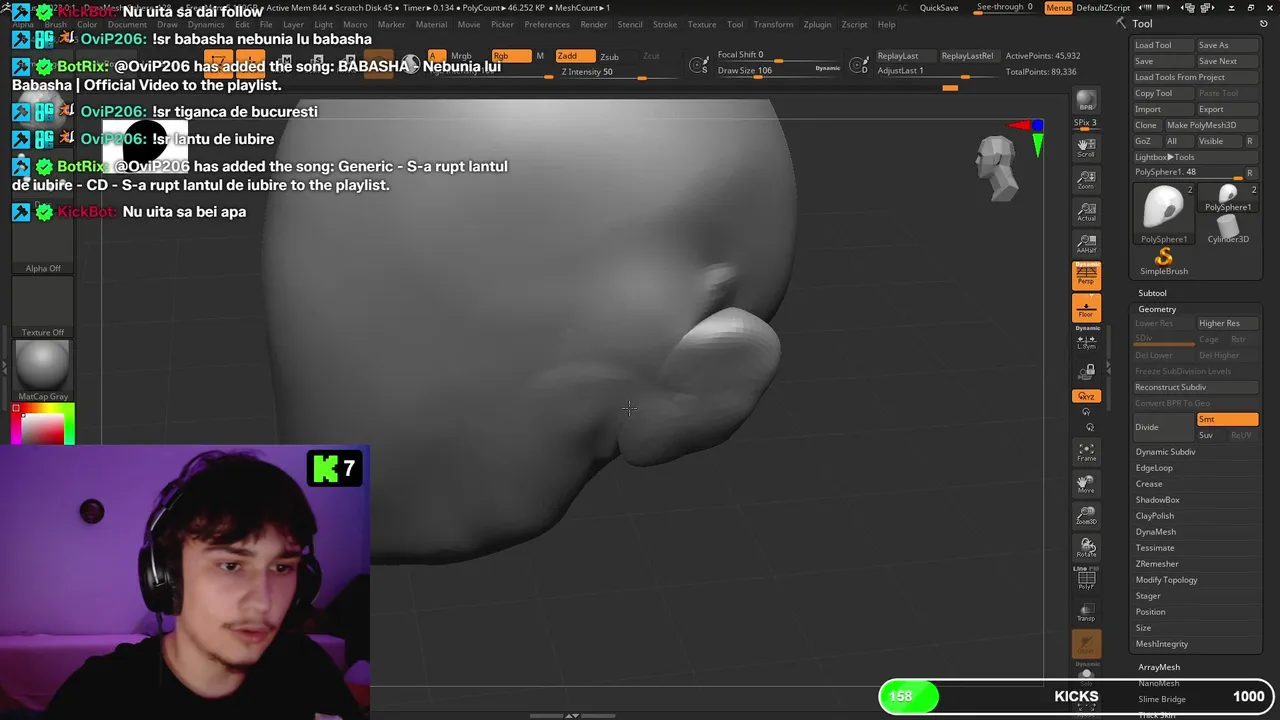Select the Rotate view icon
Viewport: 1280px width, 720px height.
pos(1086,548)
